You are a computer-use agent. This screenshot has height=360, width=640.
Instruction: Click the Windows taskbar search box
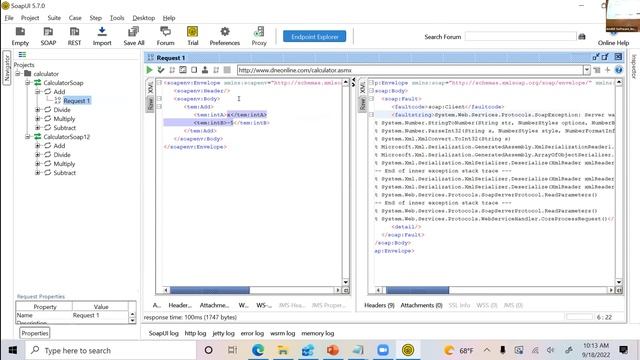(x=111, y=350)
